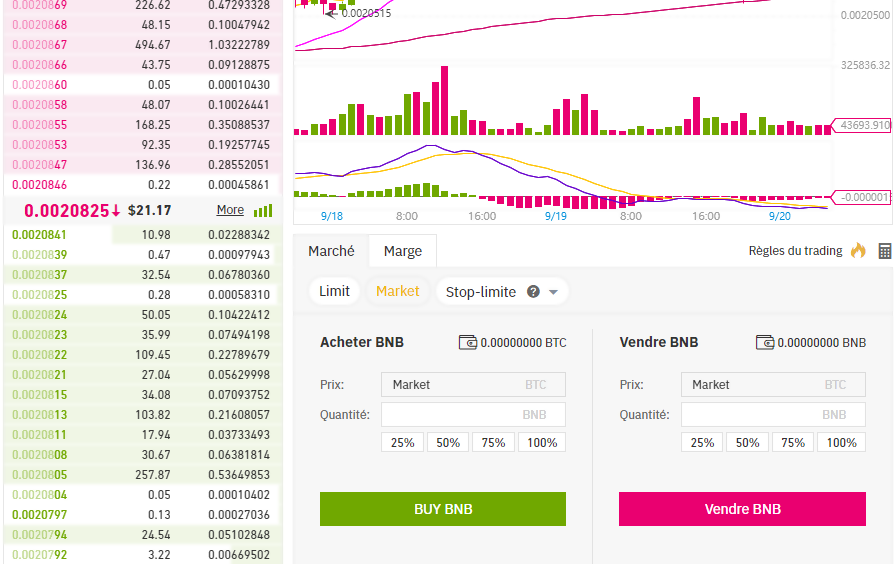Choose 25% in the buy panel
The height and width of the screenshot is (564, 895).
(402, 442)
